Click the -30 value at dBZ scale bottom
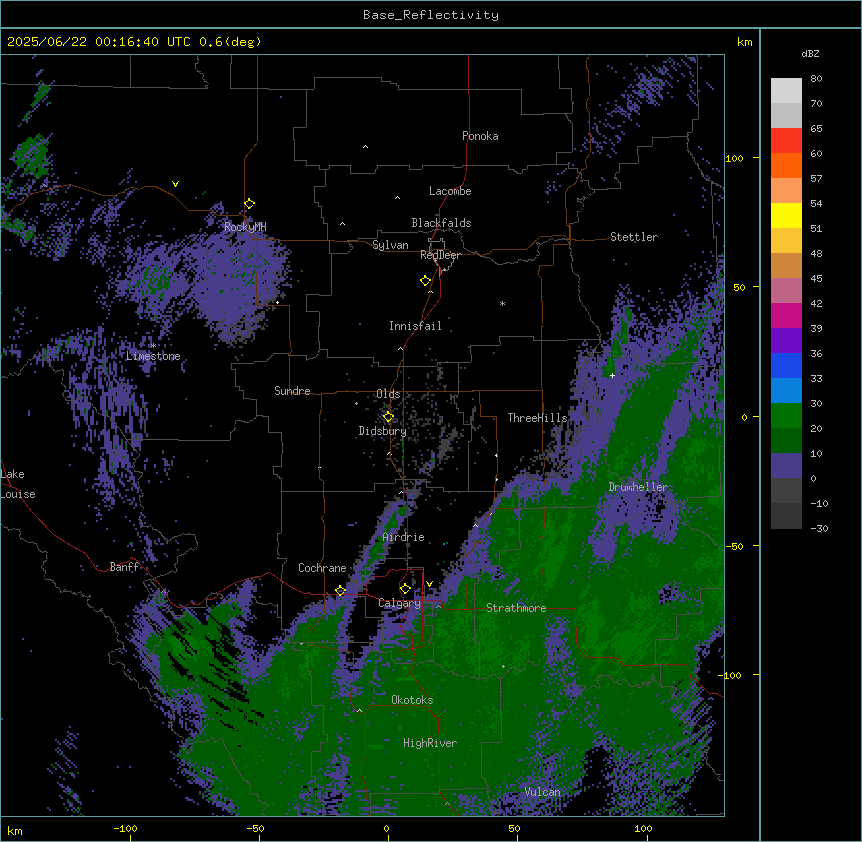 click(819, 528)
